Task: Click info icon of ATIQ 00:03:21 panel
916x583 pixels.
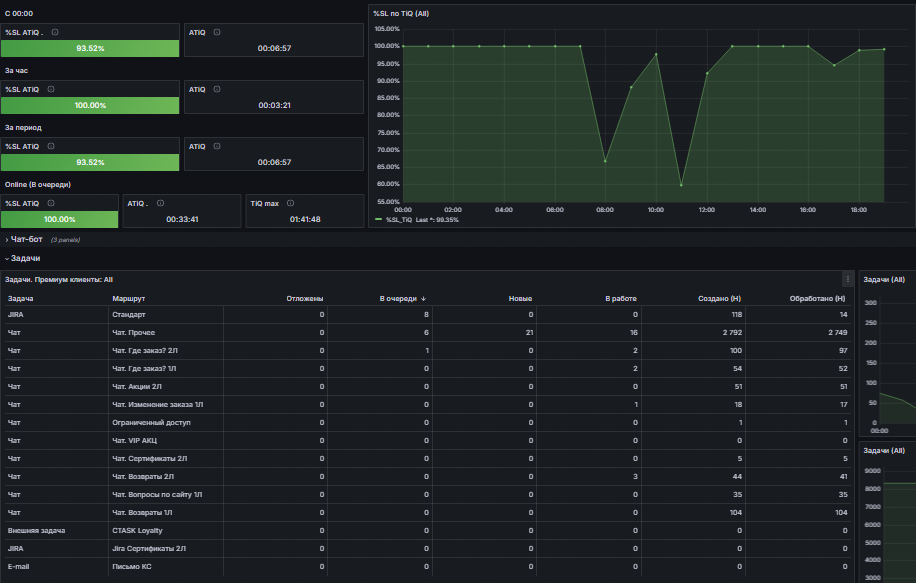Action: coord(217,89)
